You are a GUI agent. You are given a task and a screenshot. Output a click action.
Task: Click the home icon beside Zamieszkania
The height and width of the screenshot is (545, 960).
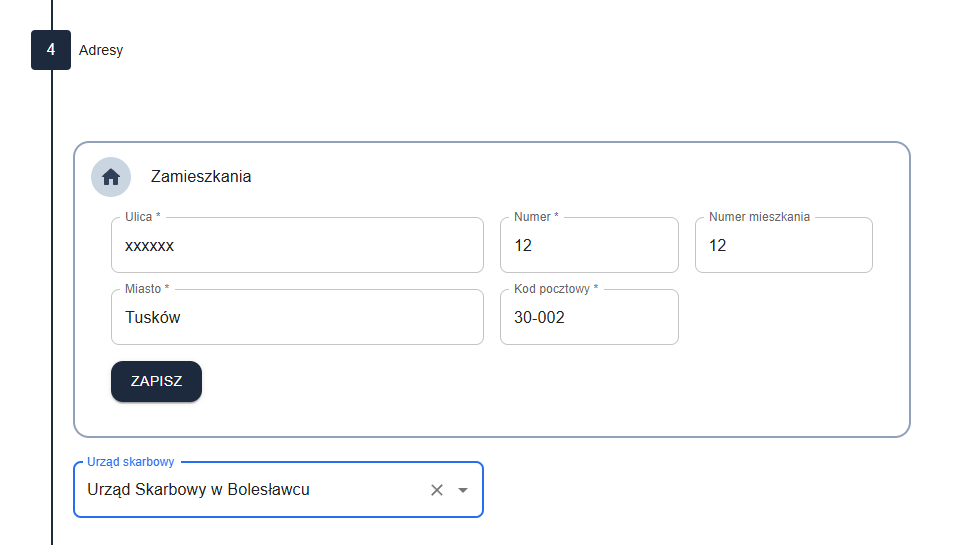111,177
